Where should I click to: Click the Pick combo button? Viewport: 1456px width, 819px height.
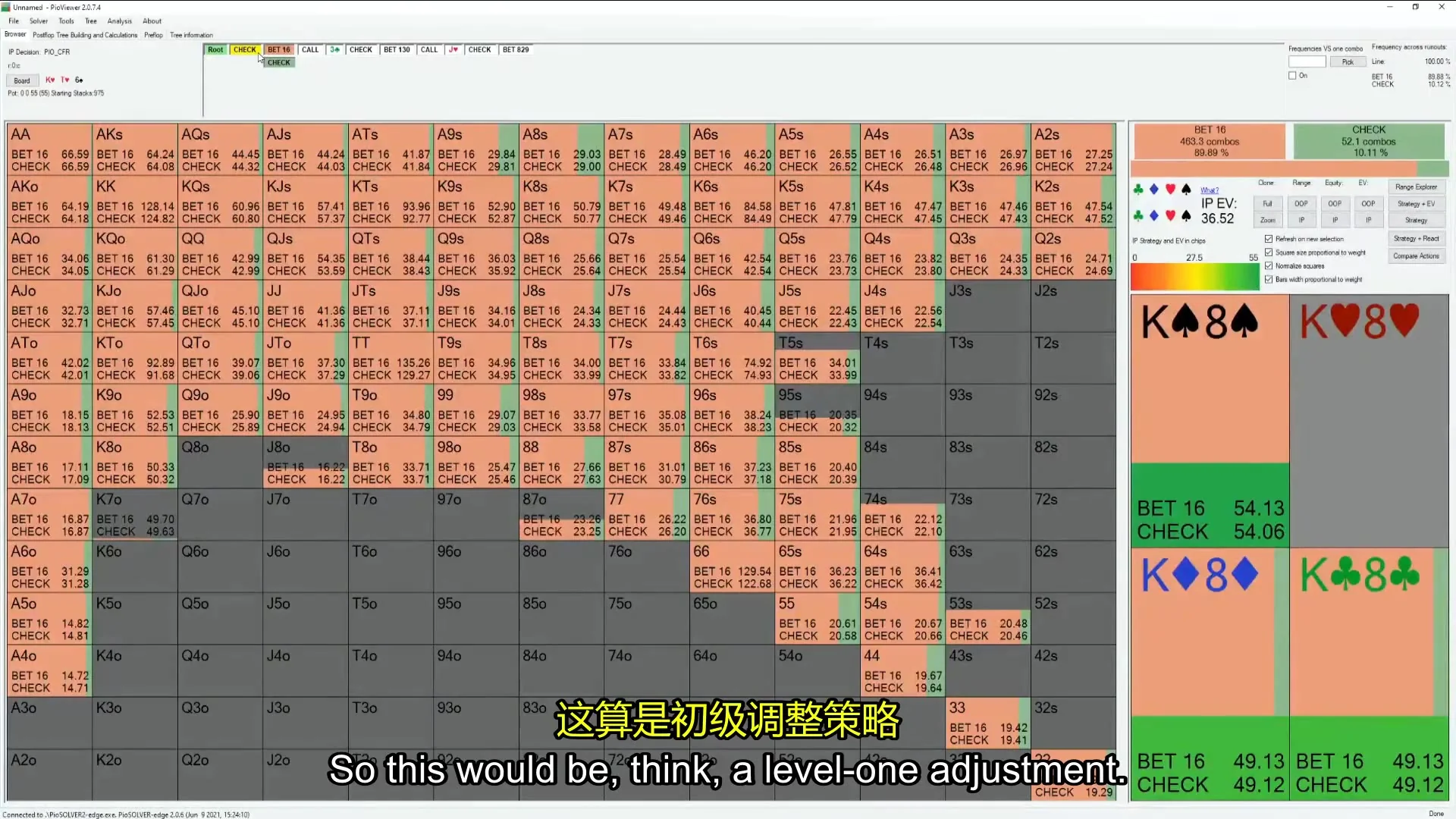tap(1348, 62)
